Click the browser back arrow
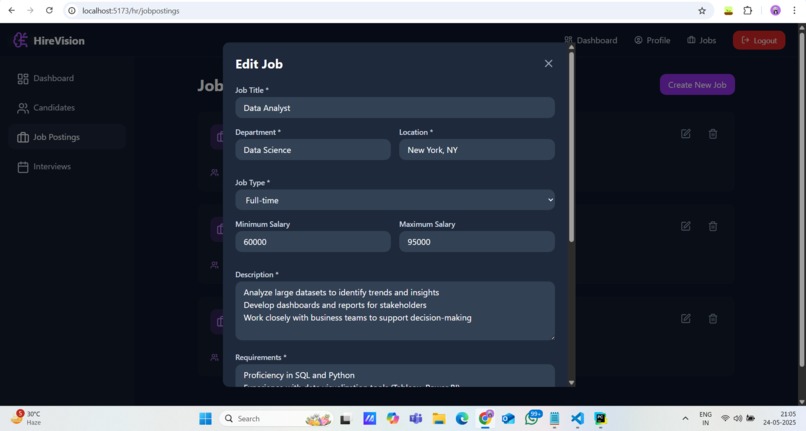The height and width of the screenshot is (431, 806). (x=11, y=10)
